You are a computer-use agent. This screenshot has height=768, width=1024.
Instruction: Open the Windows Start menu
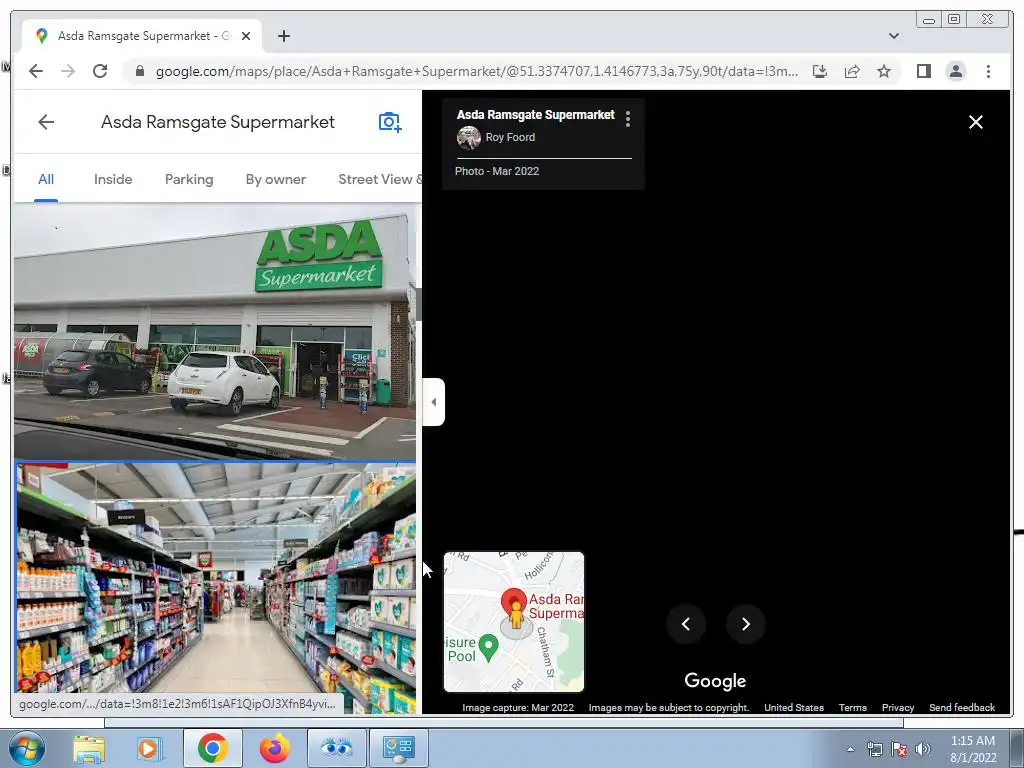click(x=25, y=748)
